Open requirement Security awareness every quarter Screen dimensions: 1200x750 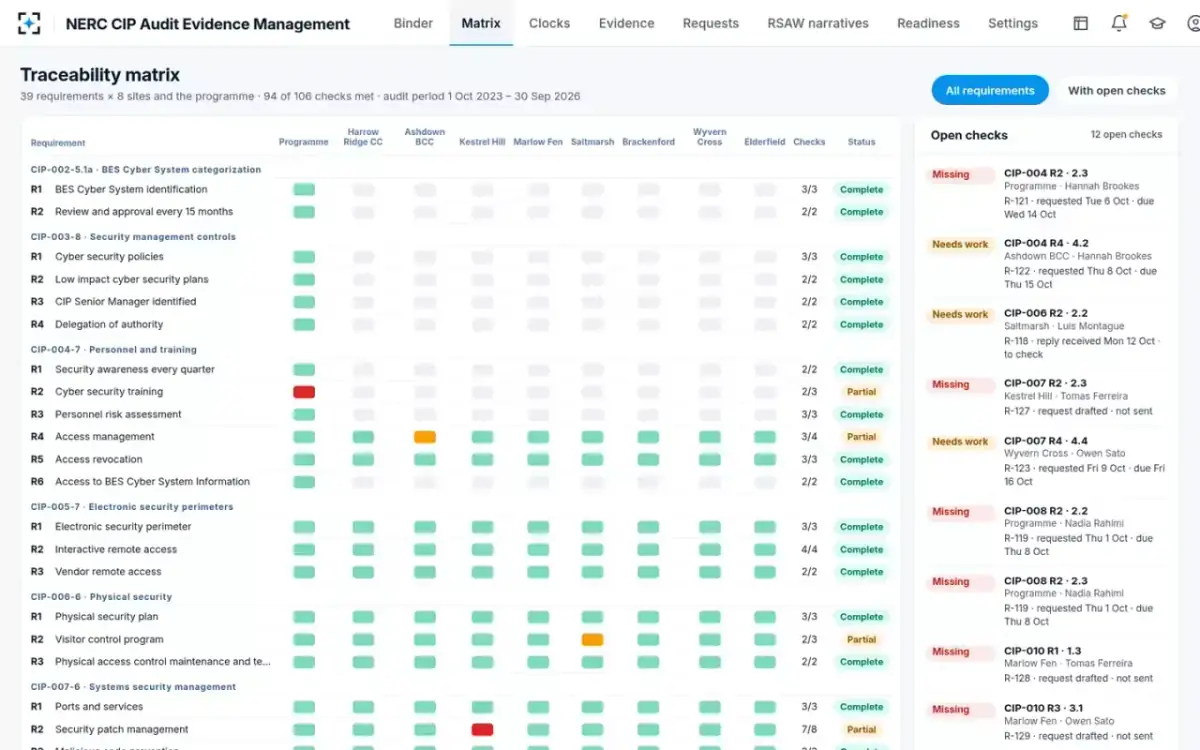click(x=135, y=369)
